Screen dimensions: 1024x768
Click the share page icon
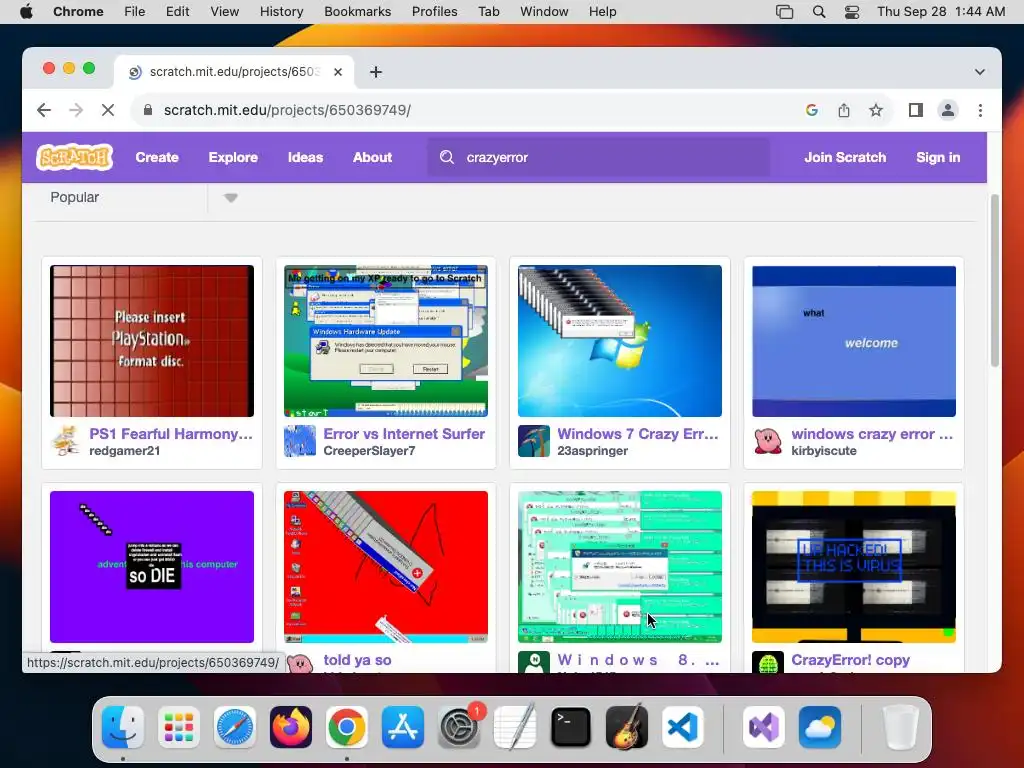[844, 110]
